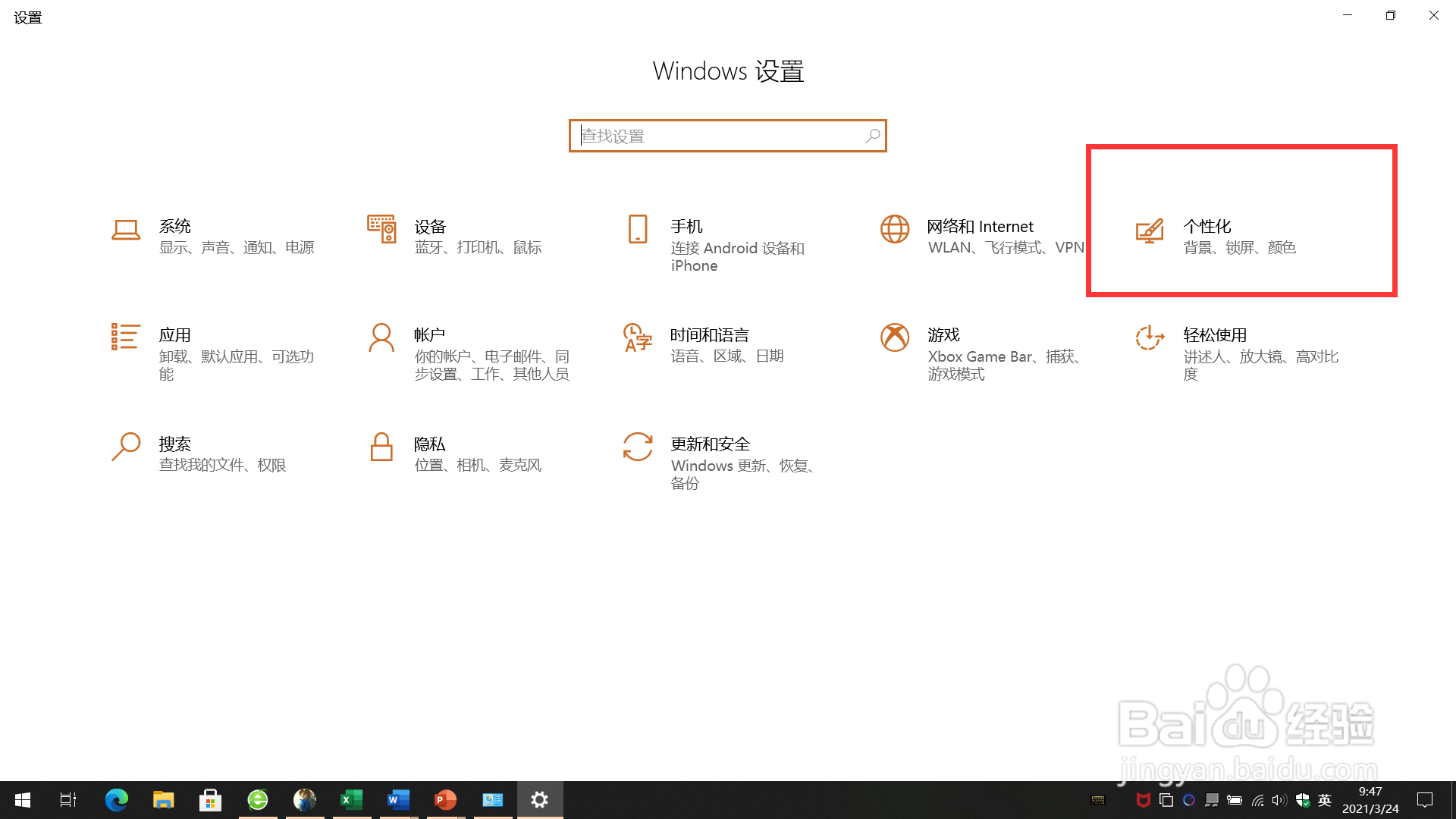Launch PowerPoint from the taskbar

pyautogui.click(x=445, y=799)
